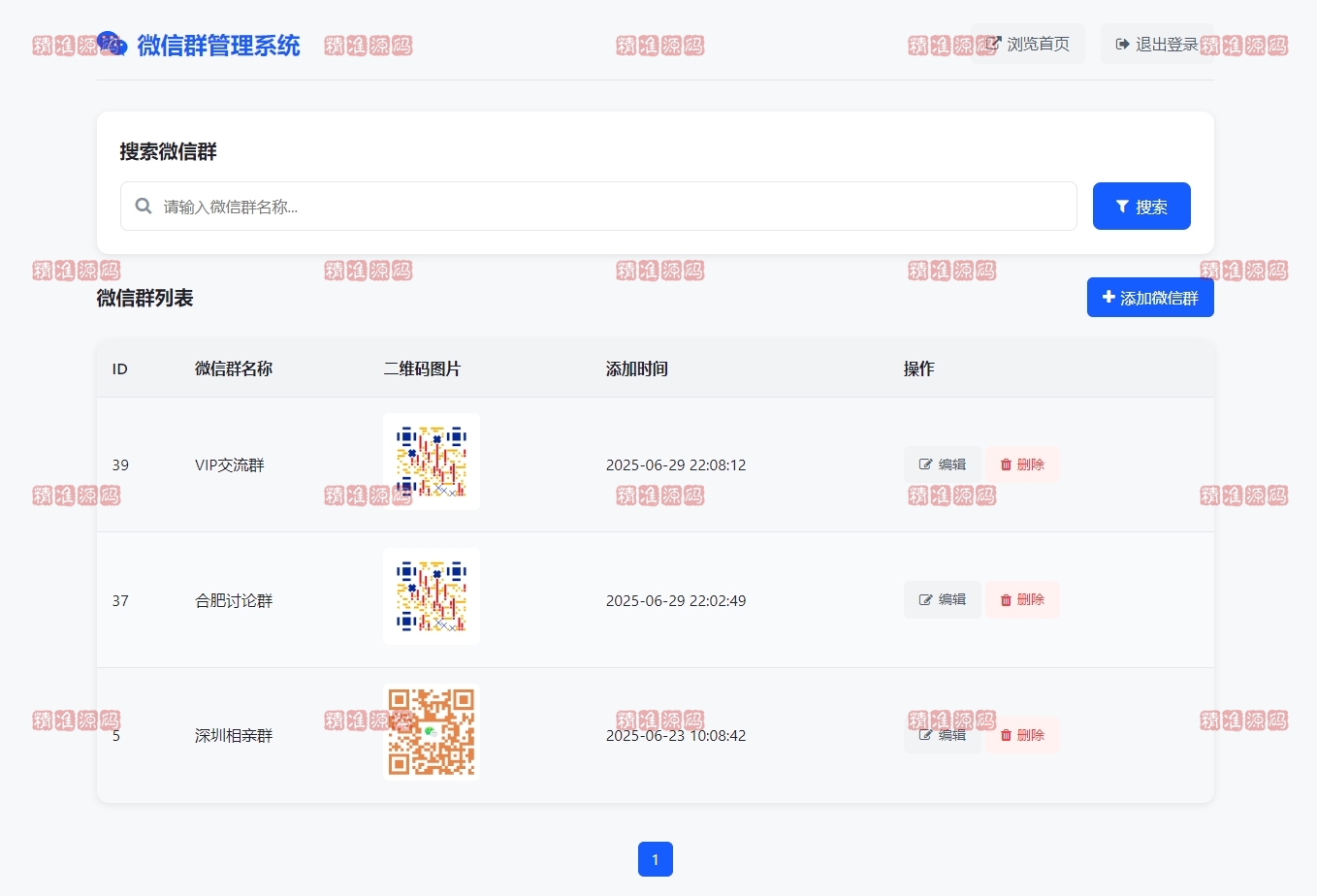This screenshot has height=896, width=1317.
Task: Click the timestamp 2025-06-23 10:08:42
Action: click(676, 735)
